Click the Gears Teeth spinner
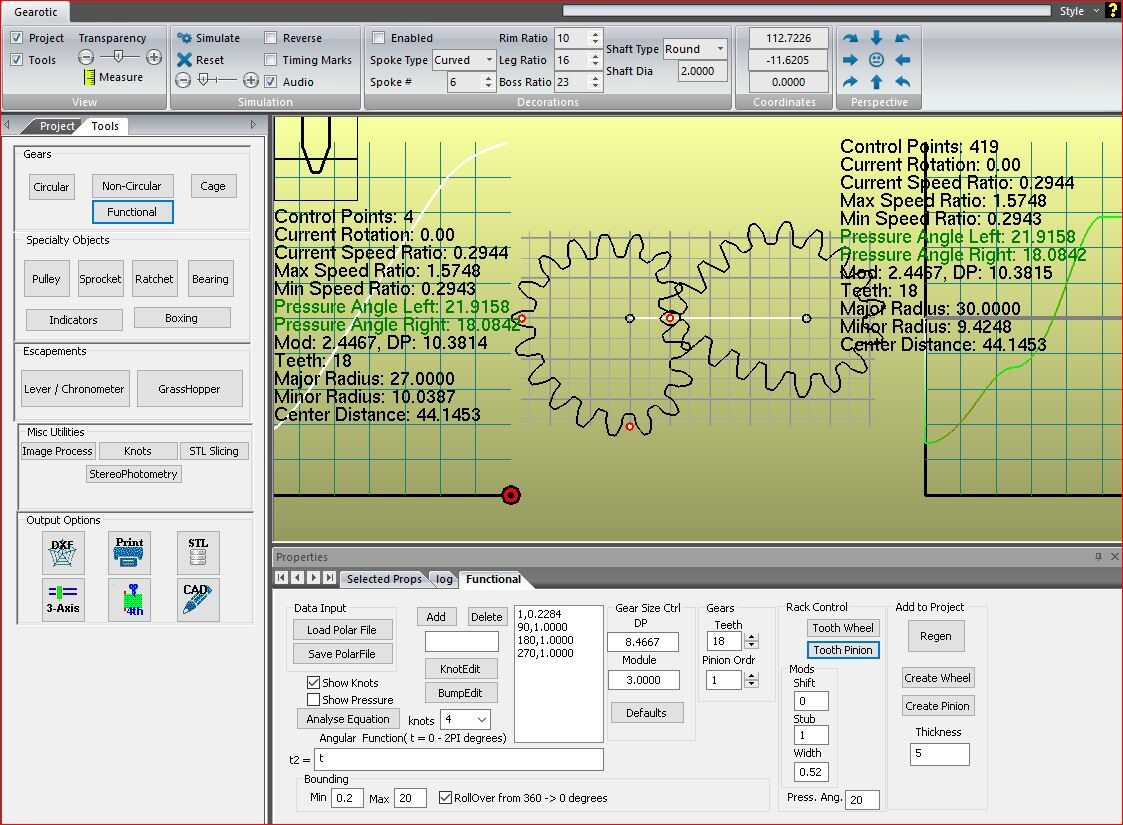1123x825 pixels. [751, 641]
